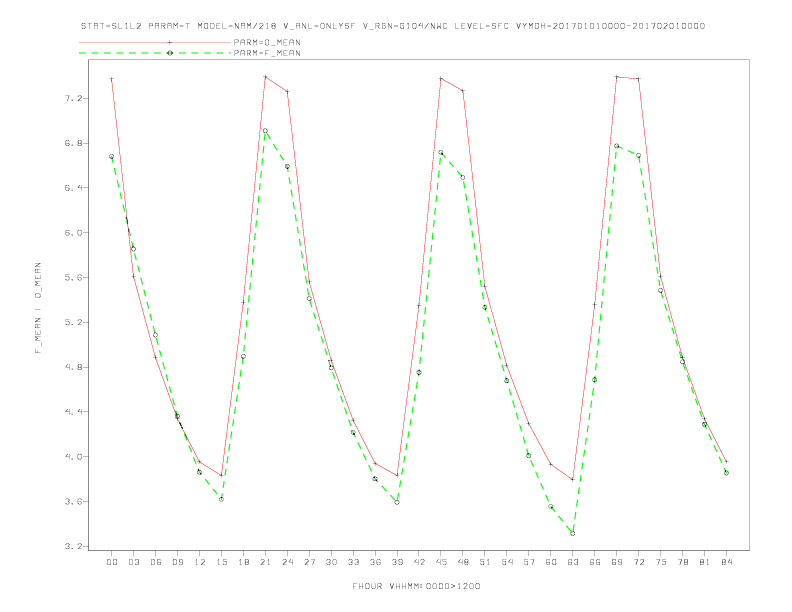This screenshot has width=792, height=612.
Task: Click the 6.8 y-axis tick label
Action: pos(73,143)
